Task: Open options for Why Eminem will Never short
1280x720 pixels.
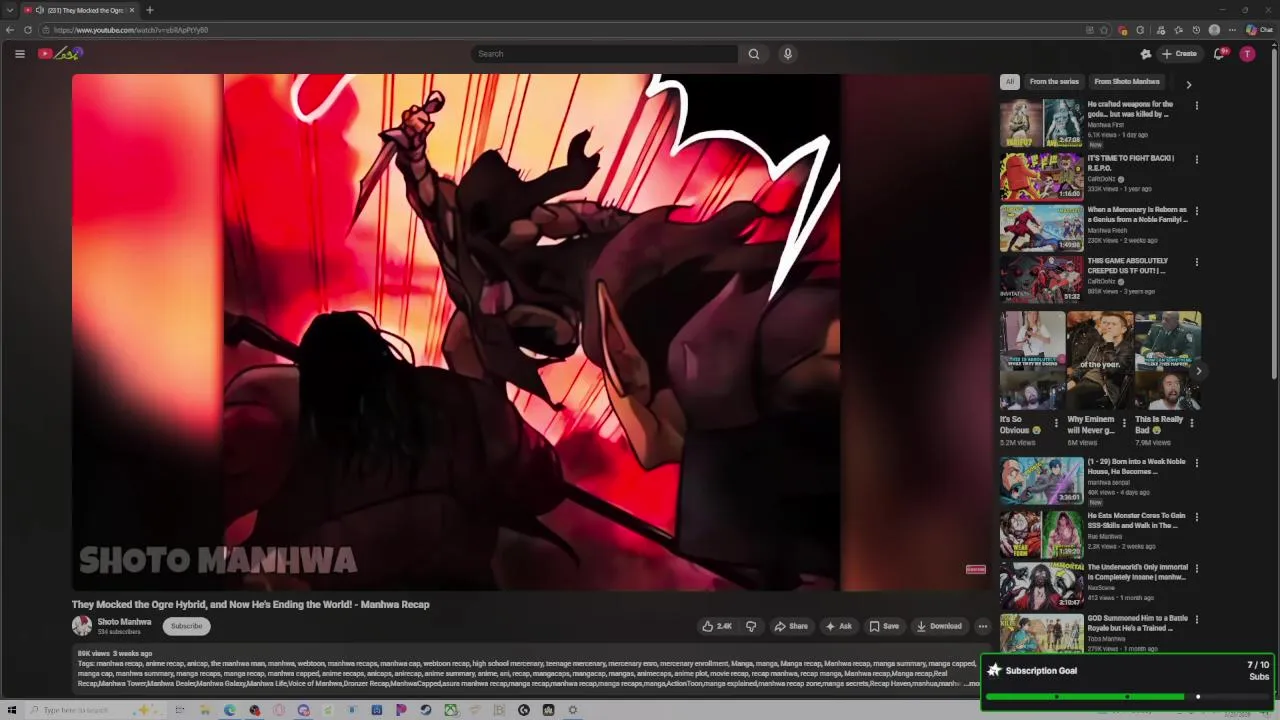Action: point(1124,423)
